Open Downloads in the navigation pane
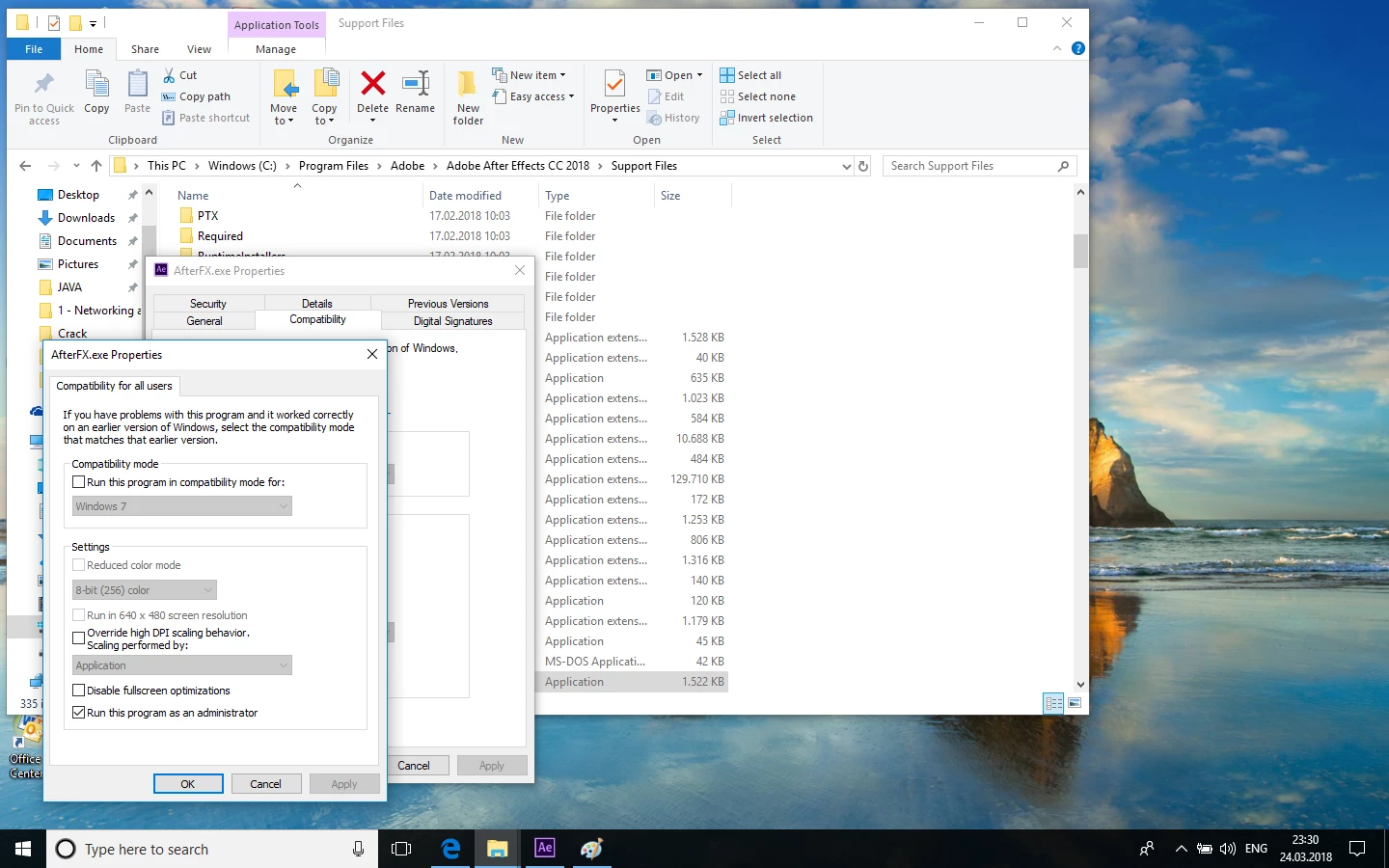 (x=86, y=218)
